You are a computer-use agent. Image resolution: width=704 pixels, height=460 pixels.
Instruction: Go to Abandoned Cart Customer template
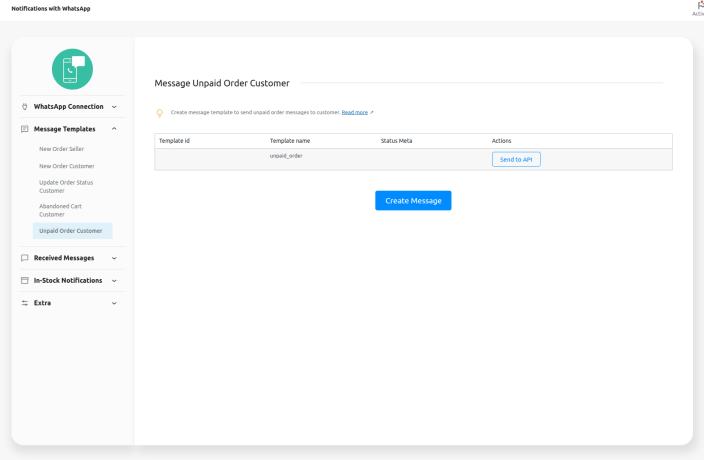[x=61, y=210]
